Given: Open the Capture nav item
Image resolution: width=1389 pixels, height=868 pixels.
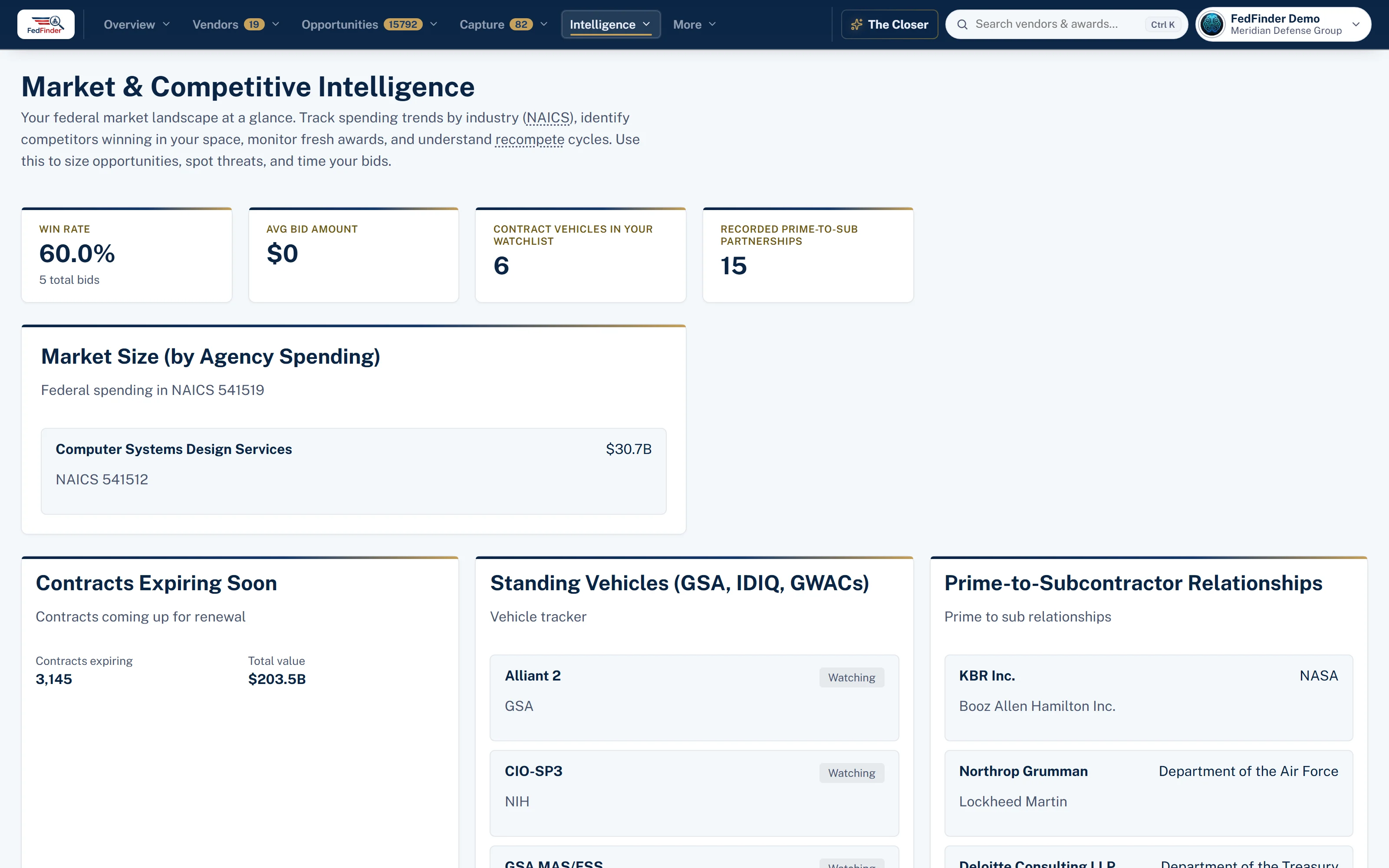Looking at the screenshot, I should click(504, 25).
